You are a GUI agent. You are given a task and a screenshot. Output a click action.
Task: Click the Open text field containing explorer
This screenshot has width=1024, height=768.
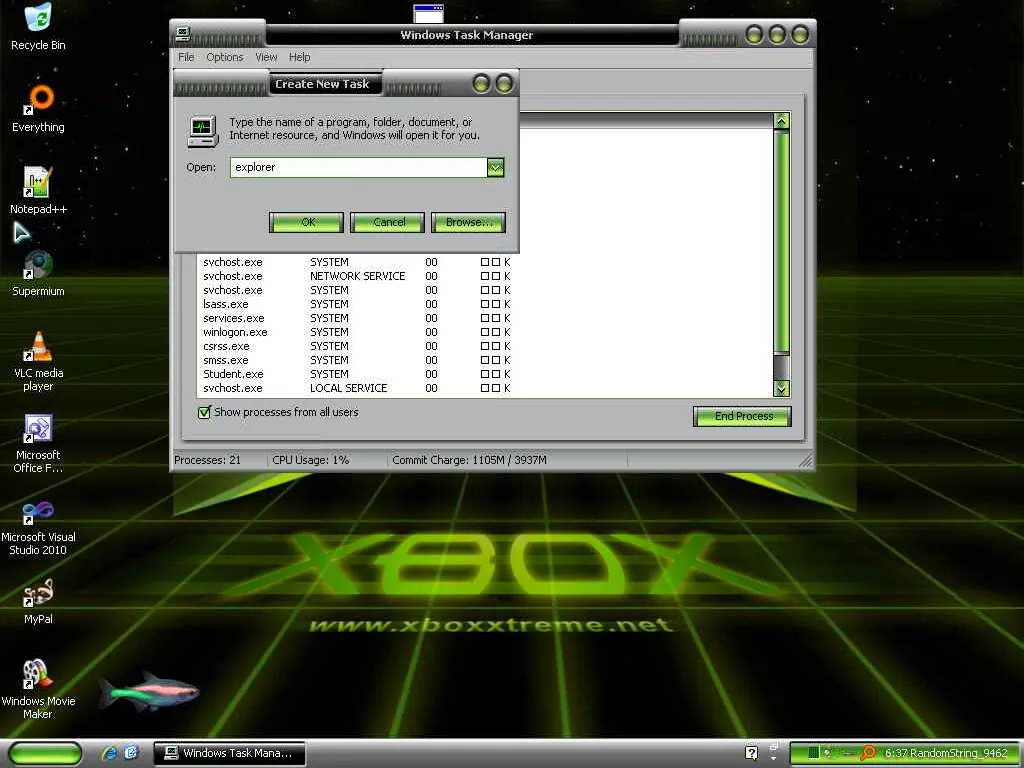(359, 167)
